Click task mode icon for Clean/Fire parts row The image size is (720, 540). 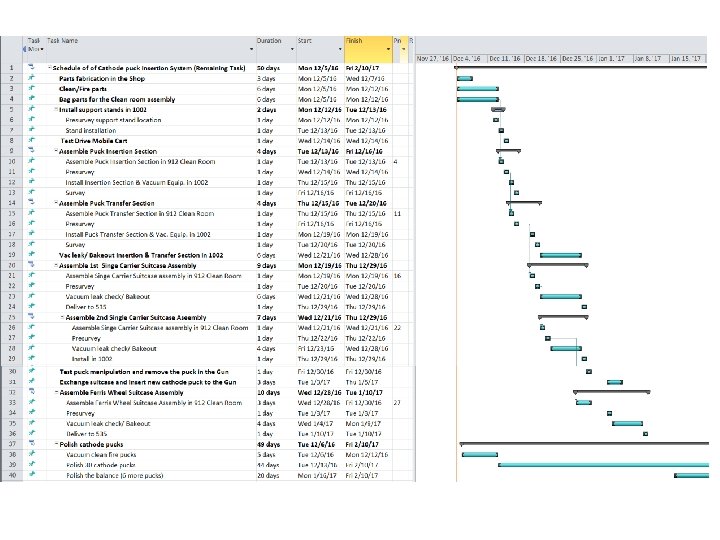click(32, 89)
